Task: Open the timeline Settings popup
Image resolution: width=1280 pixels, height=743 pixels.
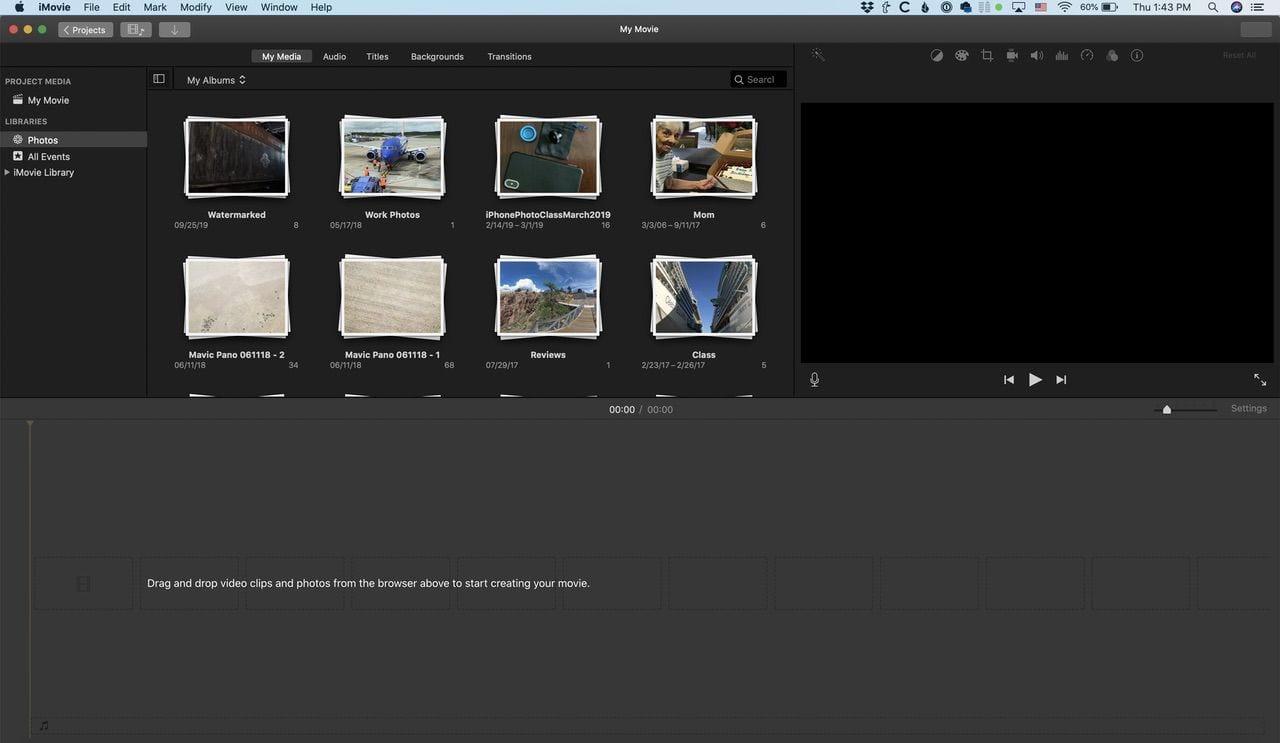Action: 1248,409
